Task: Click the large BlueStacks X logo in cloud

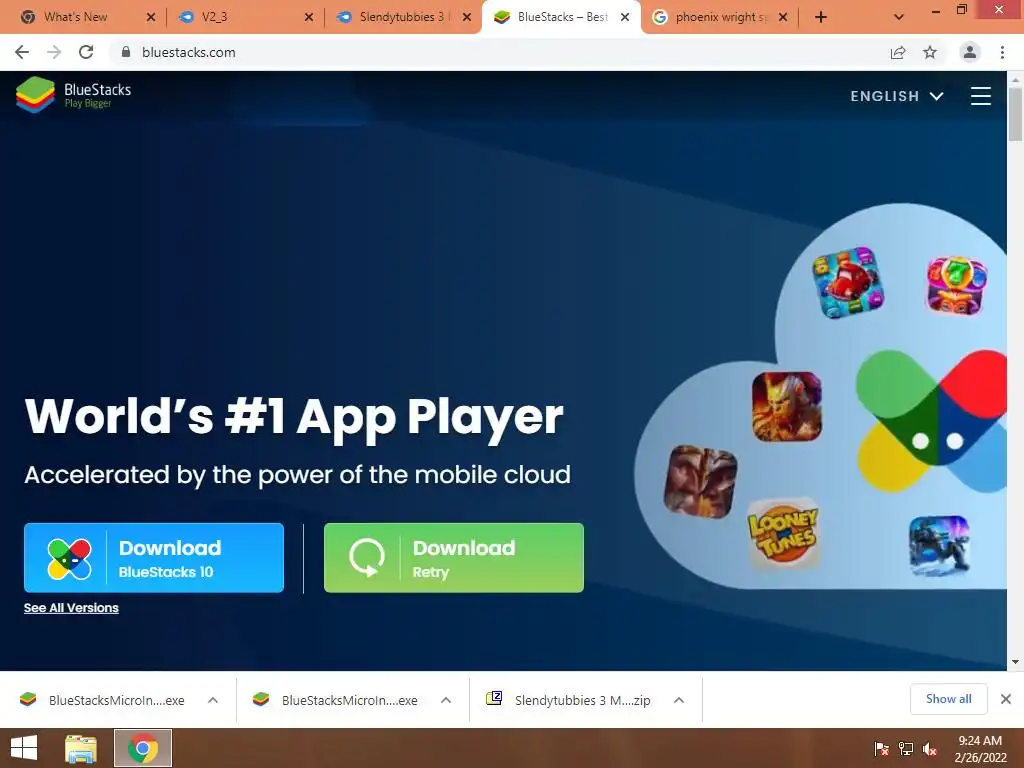Action: point(933,421)
